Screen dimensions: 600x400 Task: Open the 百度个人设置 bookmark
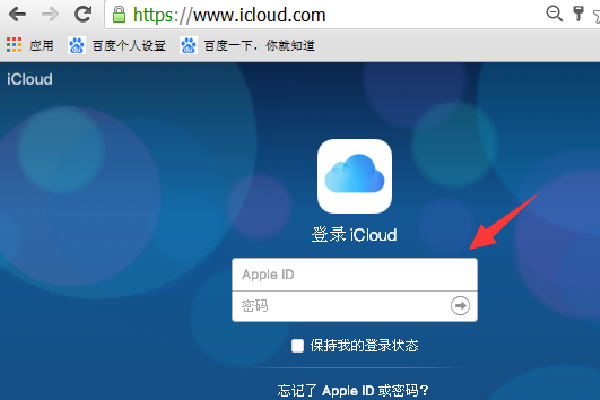[x=117, y=46]
